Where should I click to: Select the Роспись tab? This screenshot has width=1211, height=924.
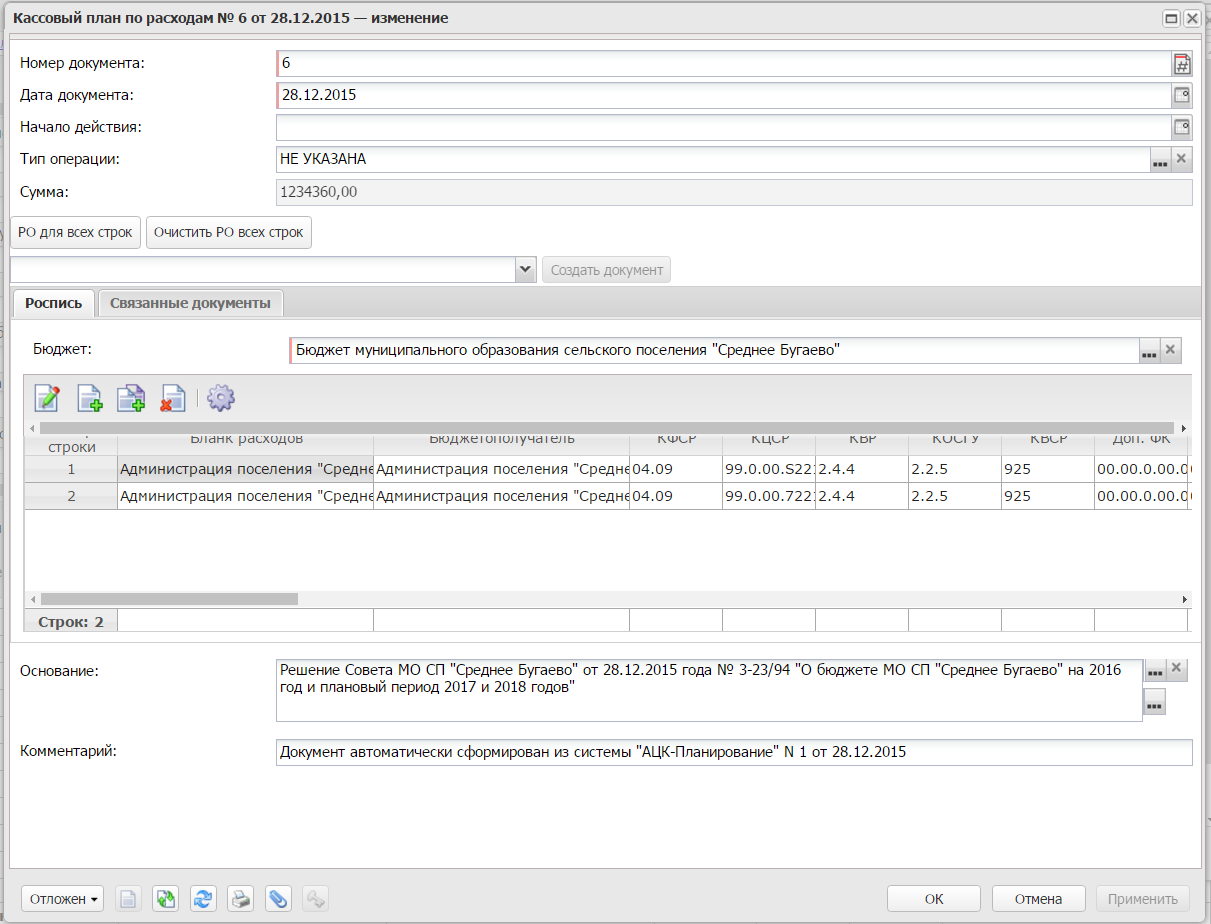pos(53,303)
